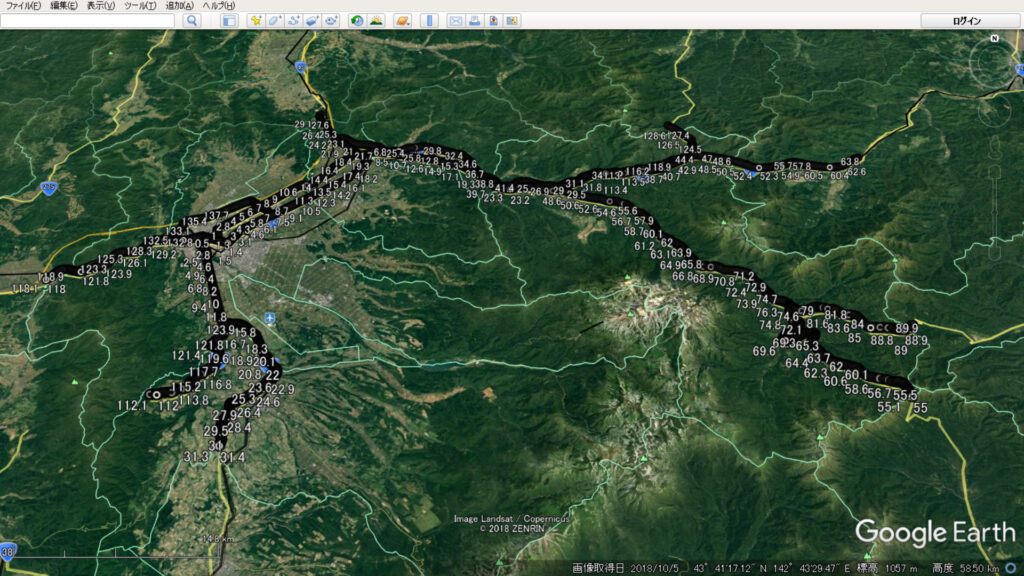The width and height of the screenshot is (1024, 576).
Task: Click the ログイン button
Action: point(967,21)
